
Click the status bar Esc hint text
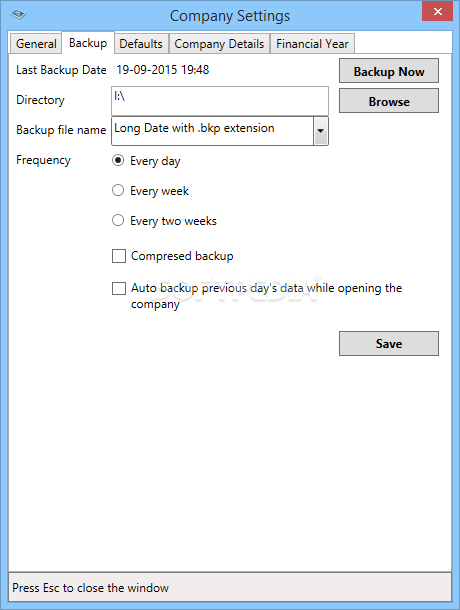coord(90,587)
